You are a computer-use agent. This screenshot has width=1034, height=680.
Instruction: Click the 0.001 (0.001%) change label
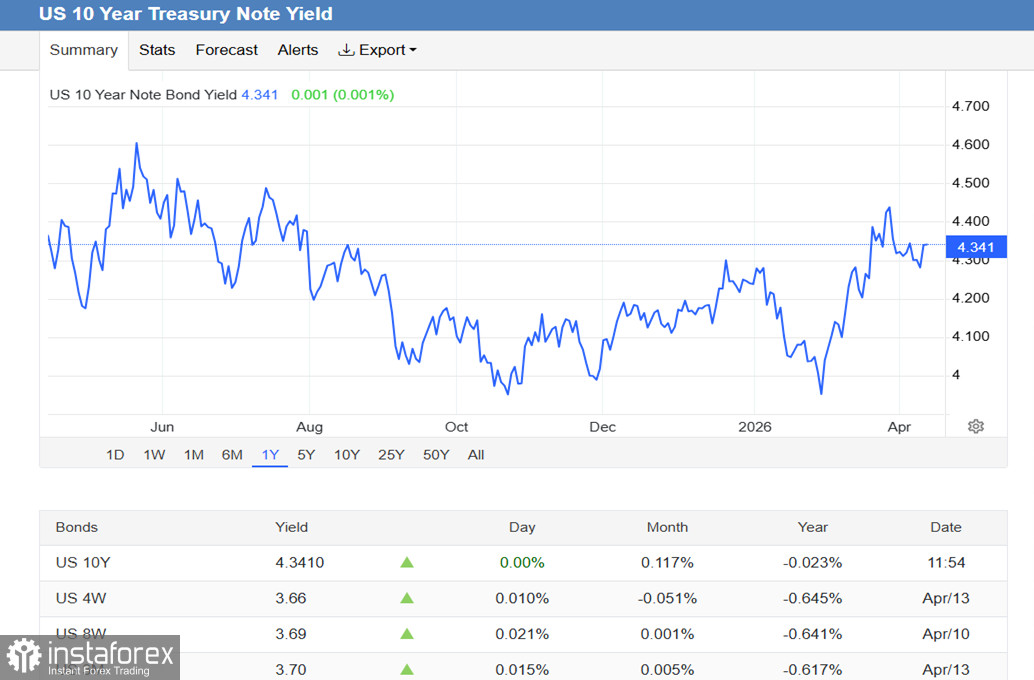pos(343,95)
